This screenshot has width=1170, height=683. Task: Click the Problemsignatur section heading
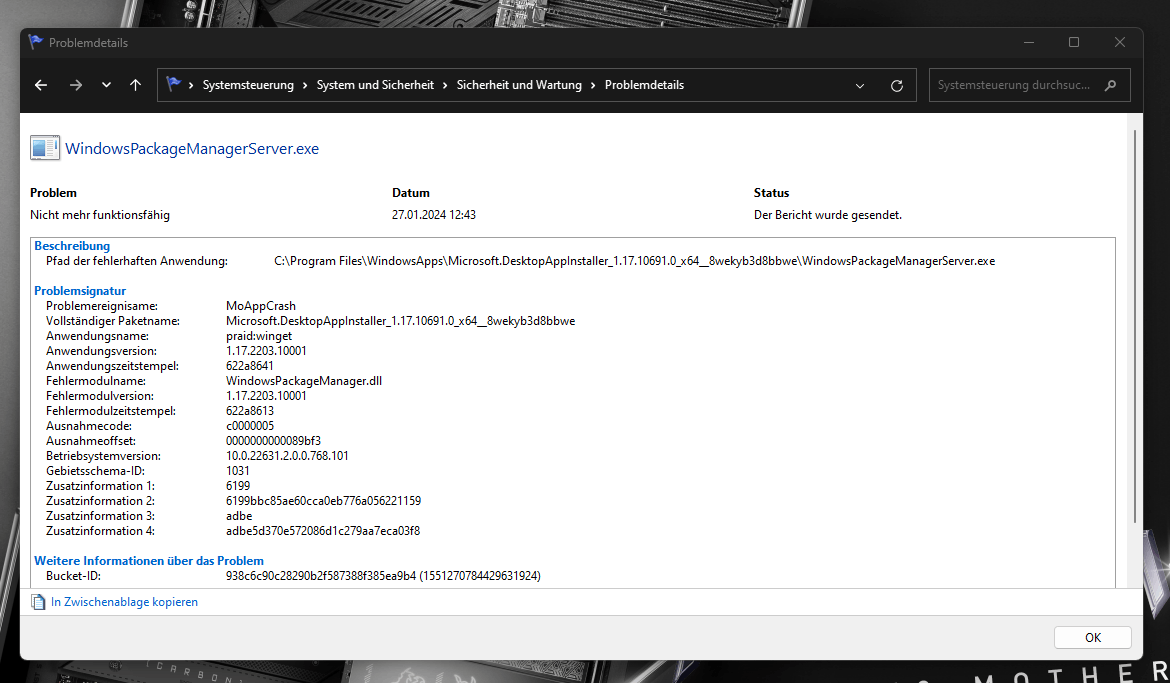coord(80,291)
